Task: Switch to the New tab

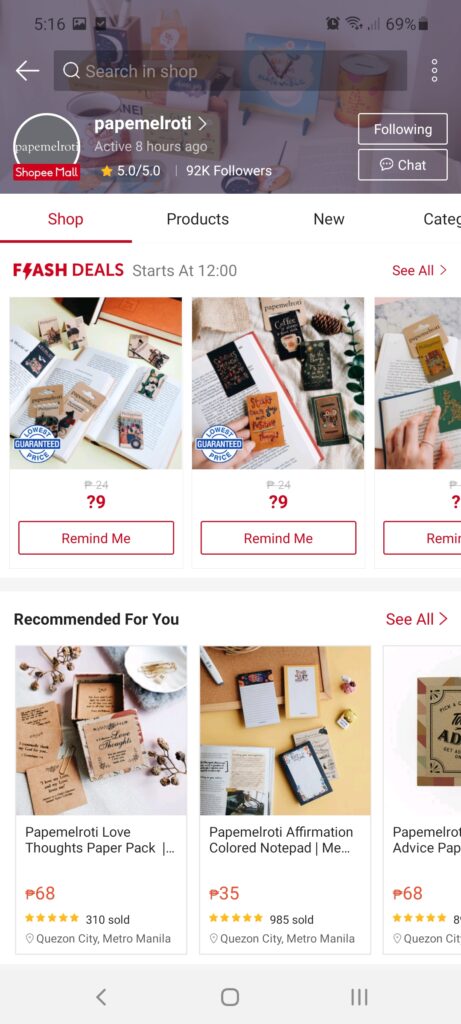Action: click(328, 219)
